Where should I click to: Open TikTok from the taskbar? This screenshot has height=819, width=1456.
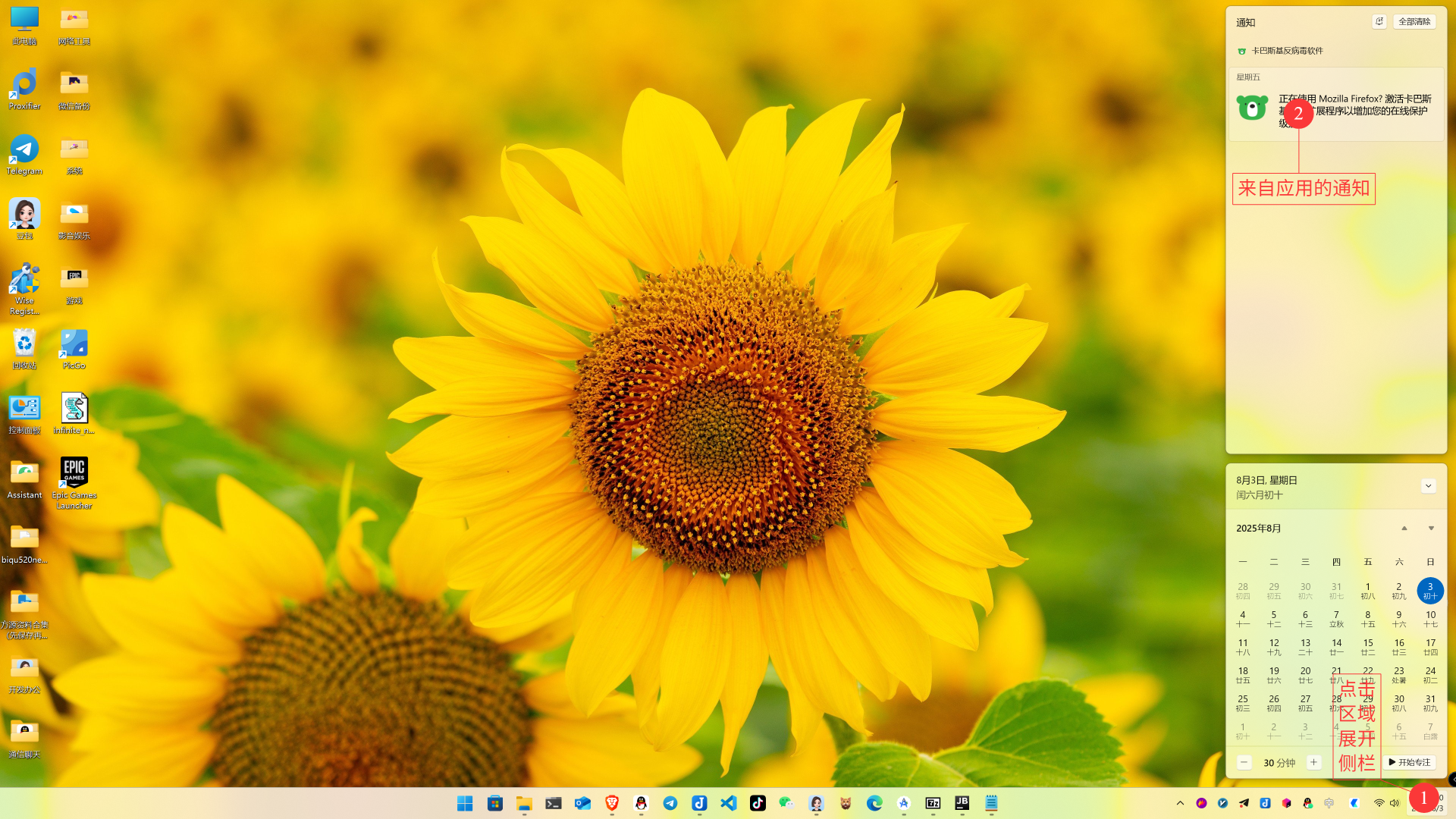point(758,803)
